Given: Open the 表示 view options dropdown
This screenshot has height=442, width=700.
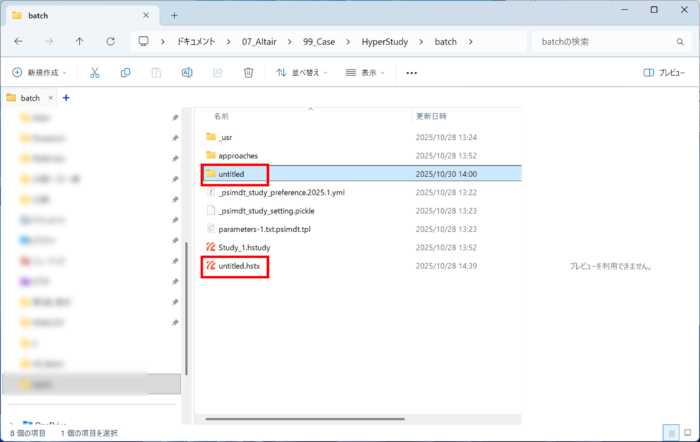Looking at the screenshot, I should [367, 73].
